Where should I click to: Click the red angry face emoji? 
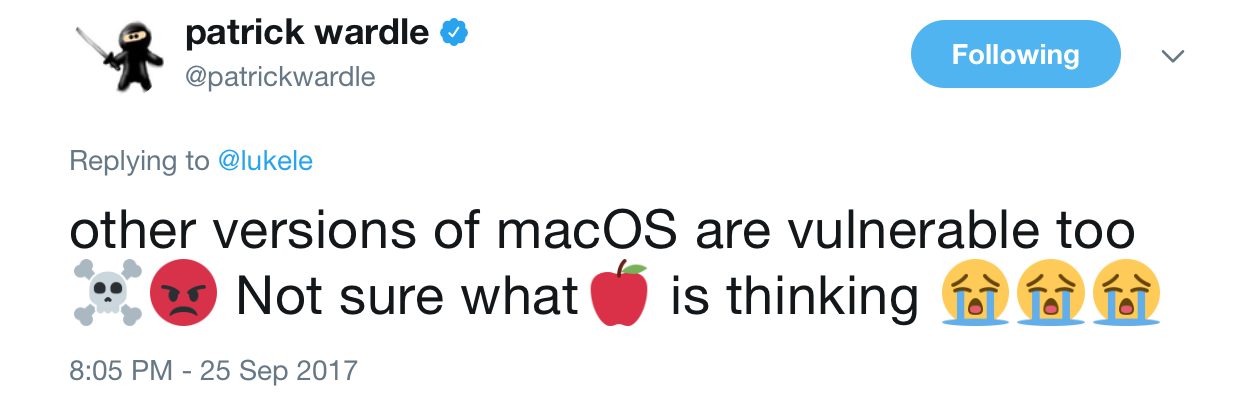pyautogui.click(x=182, y=295)
